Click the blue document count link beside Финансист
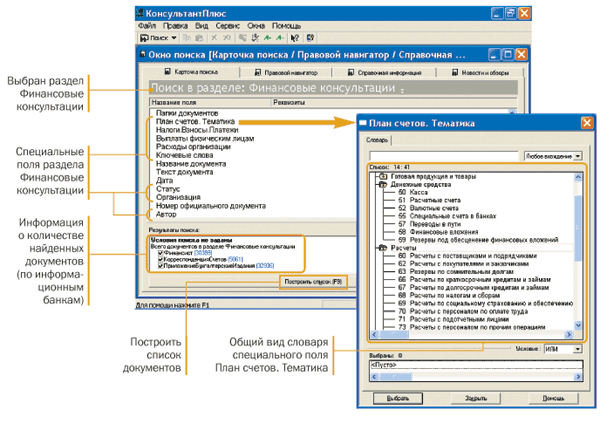This screenshot has height=430, width=600. (x=203, y=253)
